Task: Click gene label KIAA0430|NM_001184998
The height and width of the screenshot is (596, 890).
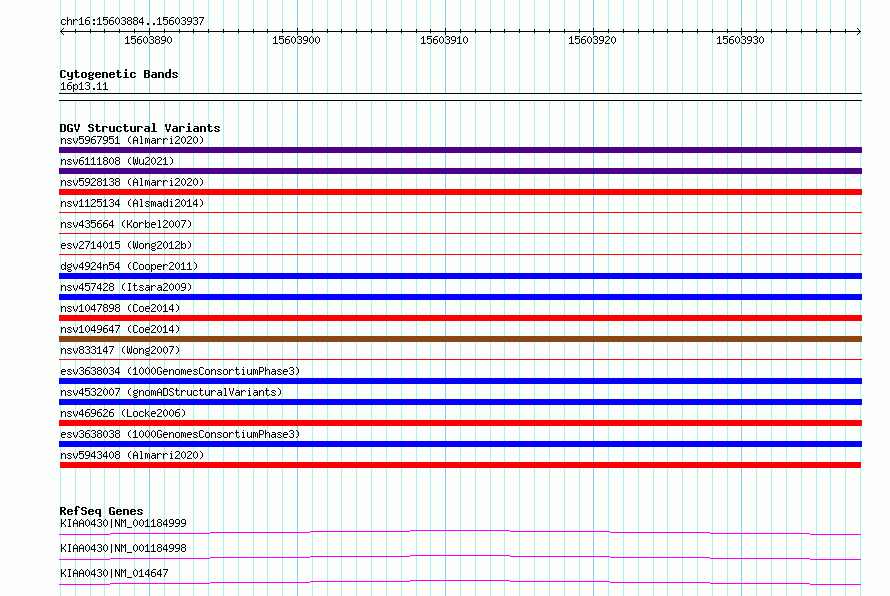Action: coord(123,548)
